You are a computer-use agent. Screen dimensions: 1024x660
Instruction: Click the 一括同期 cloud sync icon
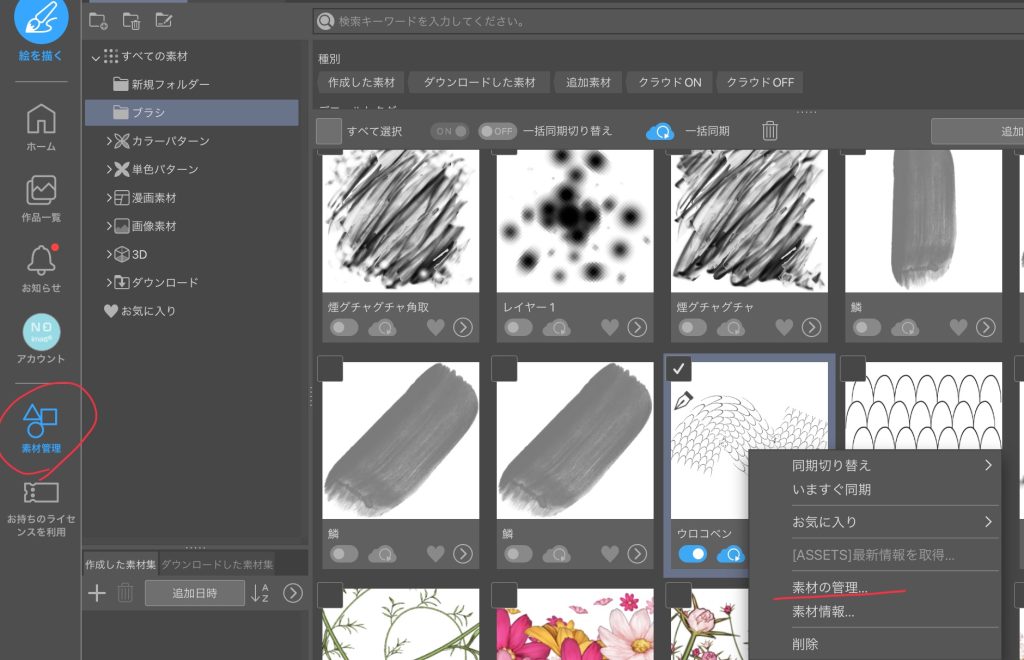pos(660,131)
